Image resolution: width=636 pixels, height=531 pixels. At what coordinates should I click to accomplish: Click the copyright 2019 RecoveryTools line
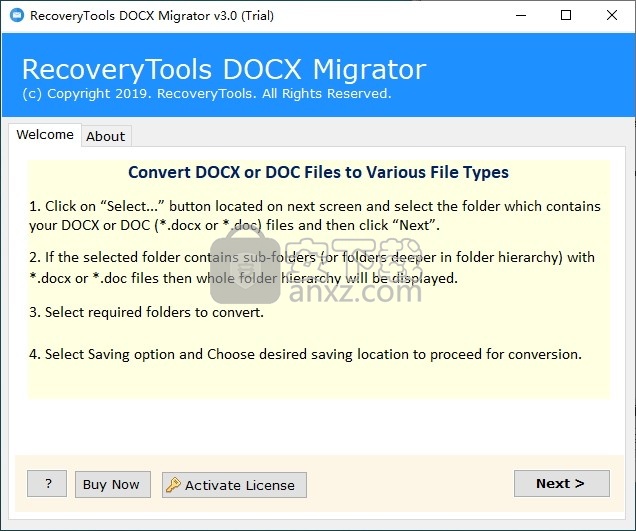[x=207, y=94]
